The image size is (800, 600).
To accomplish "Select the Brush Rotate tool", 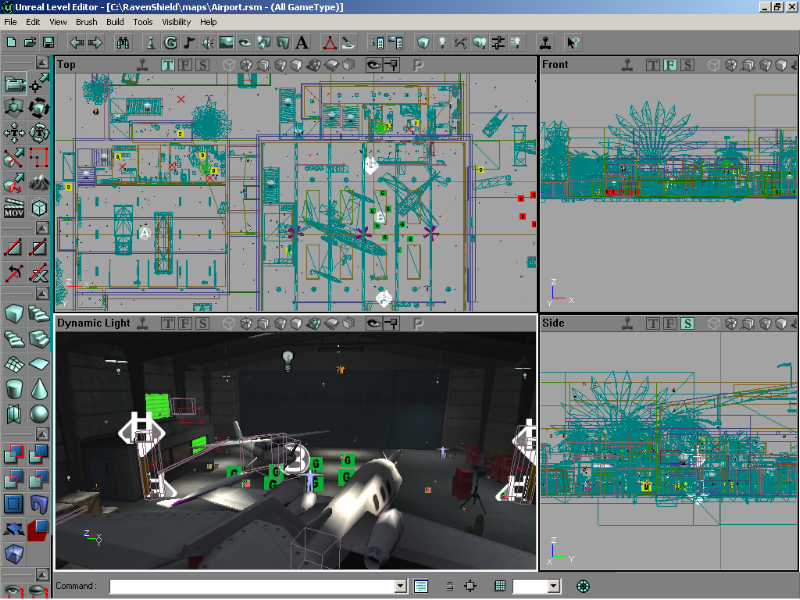I will [39, 108].
